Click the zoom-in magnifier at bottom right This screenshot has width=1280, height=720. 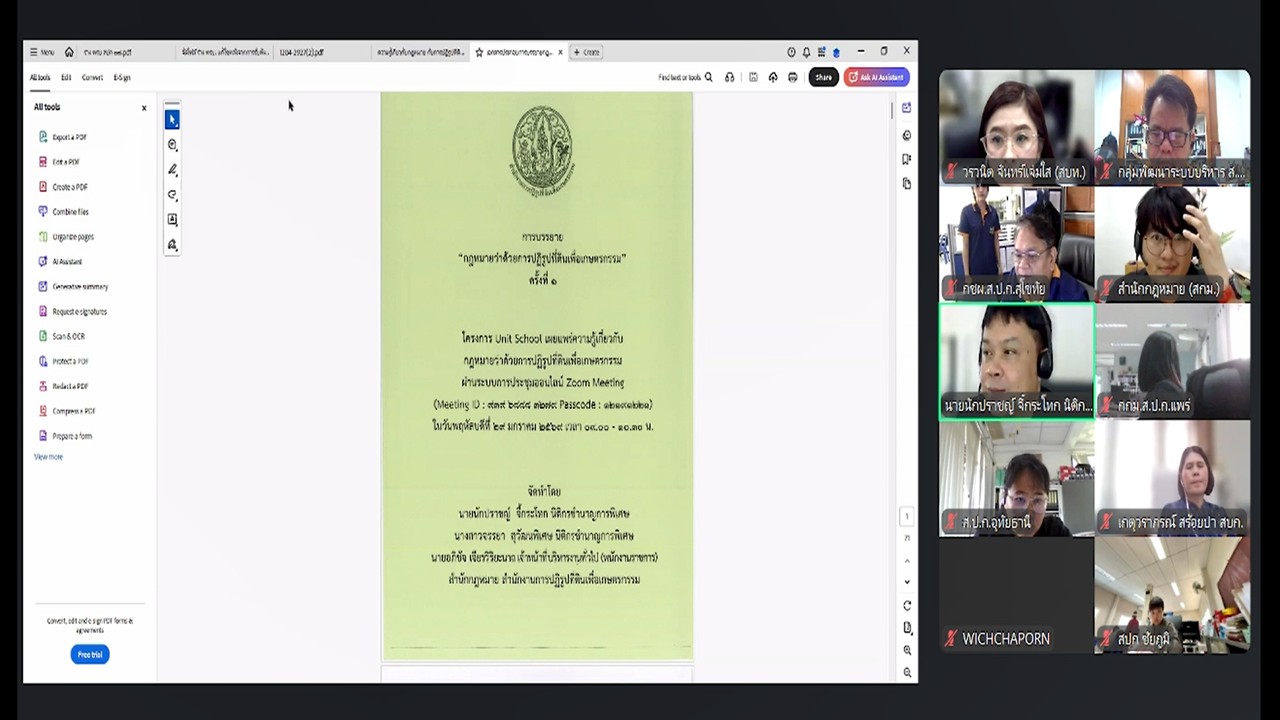pyautogui.click(x=906, y=650)
